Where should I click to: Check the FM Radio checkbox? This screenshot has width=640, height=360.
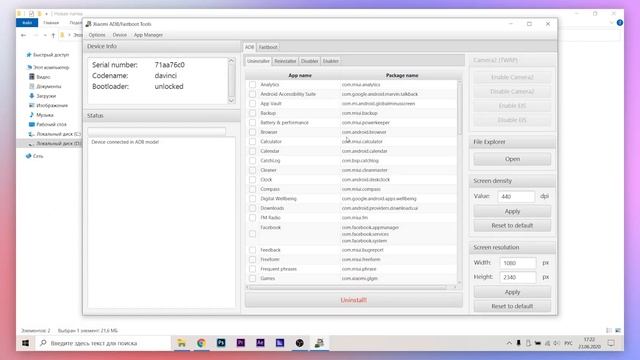[x=253, y=218]
